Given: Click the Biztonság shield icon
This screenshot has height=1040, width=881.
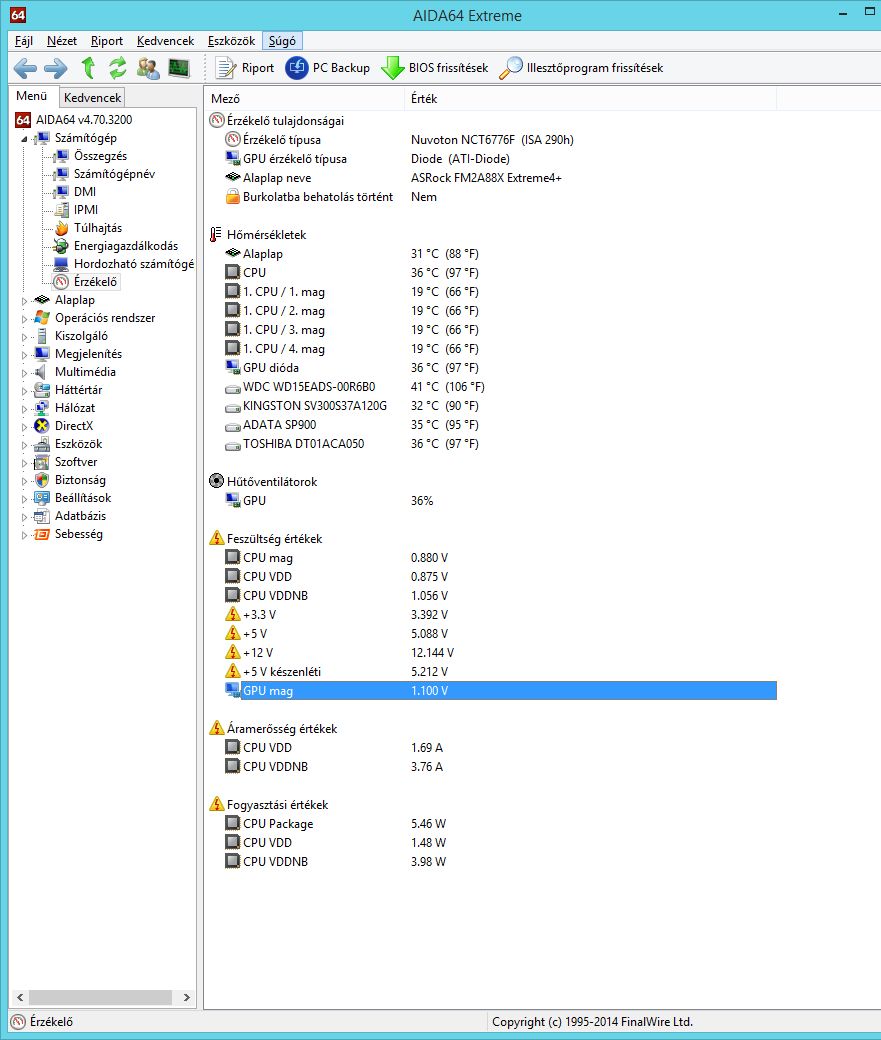Looking at the screenshot, I should [x=42, y=480].
